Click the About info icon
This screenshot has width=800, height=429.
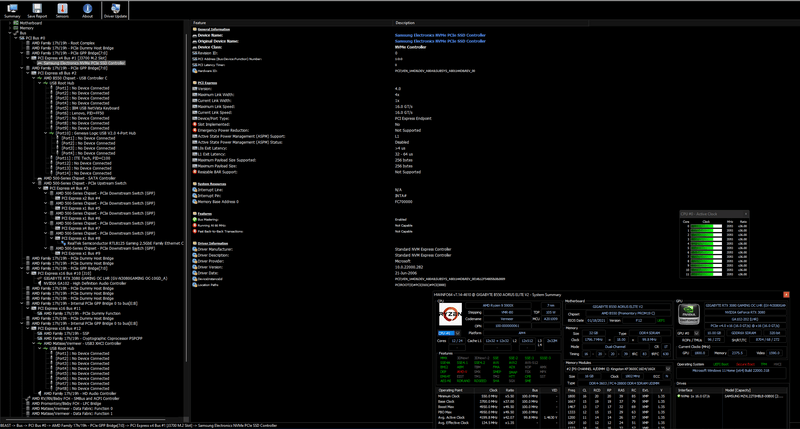pos(88,10)
